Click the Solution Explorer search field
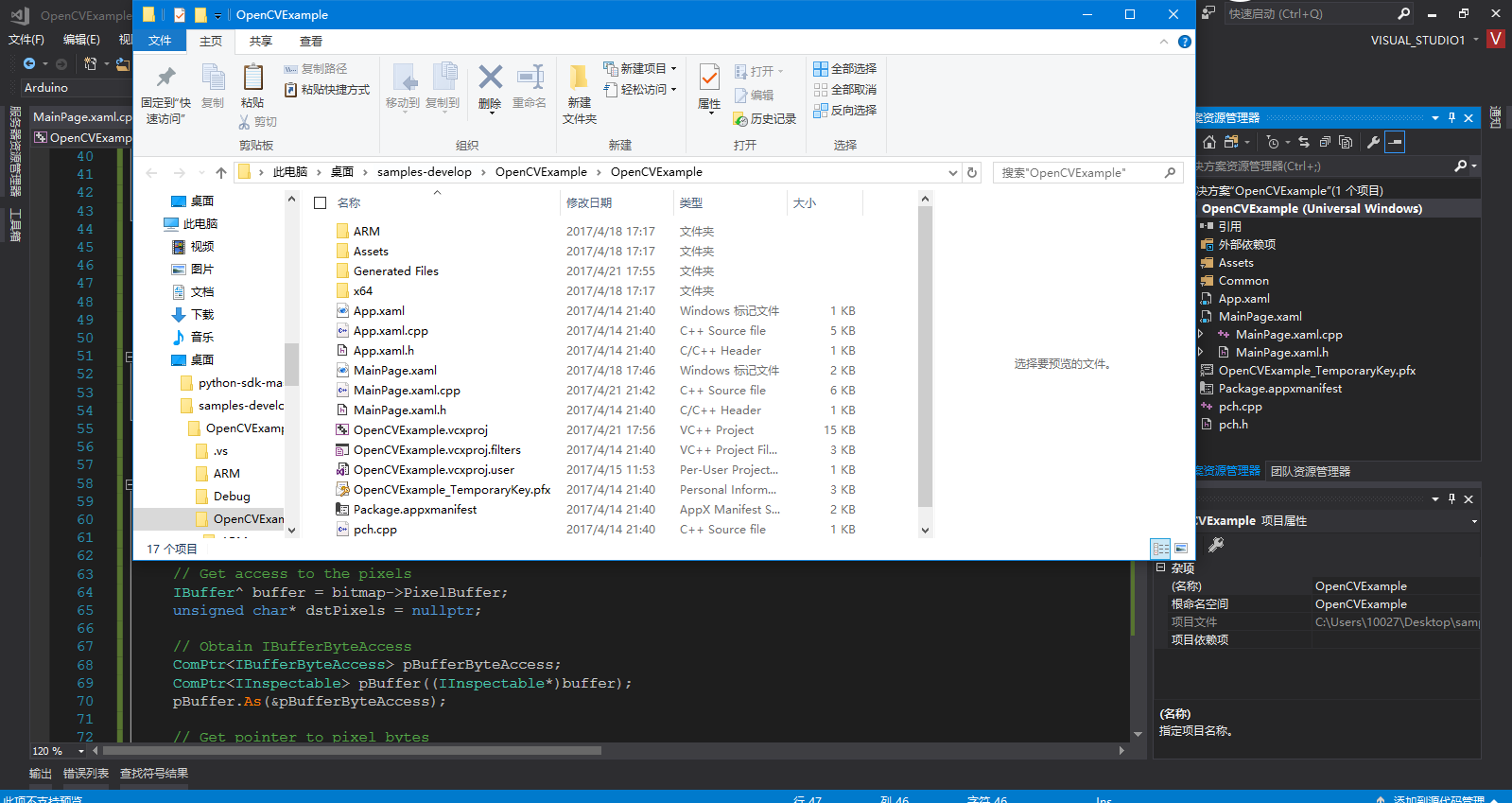This screenshot has width=1512, height=803. pos(1324,166)
